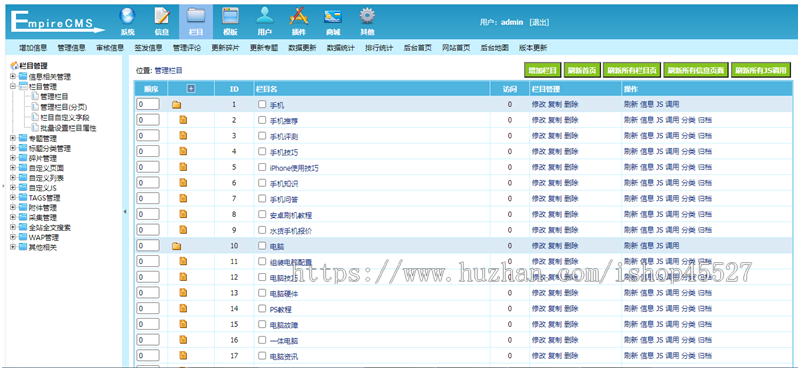Collapse the 栏目管理 tree node
The height and width of the screenshot is (370, 800).
13,87
